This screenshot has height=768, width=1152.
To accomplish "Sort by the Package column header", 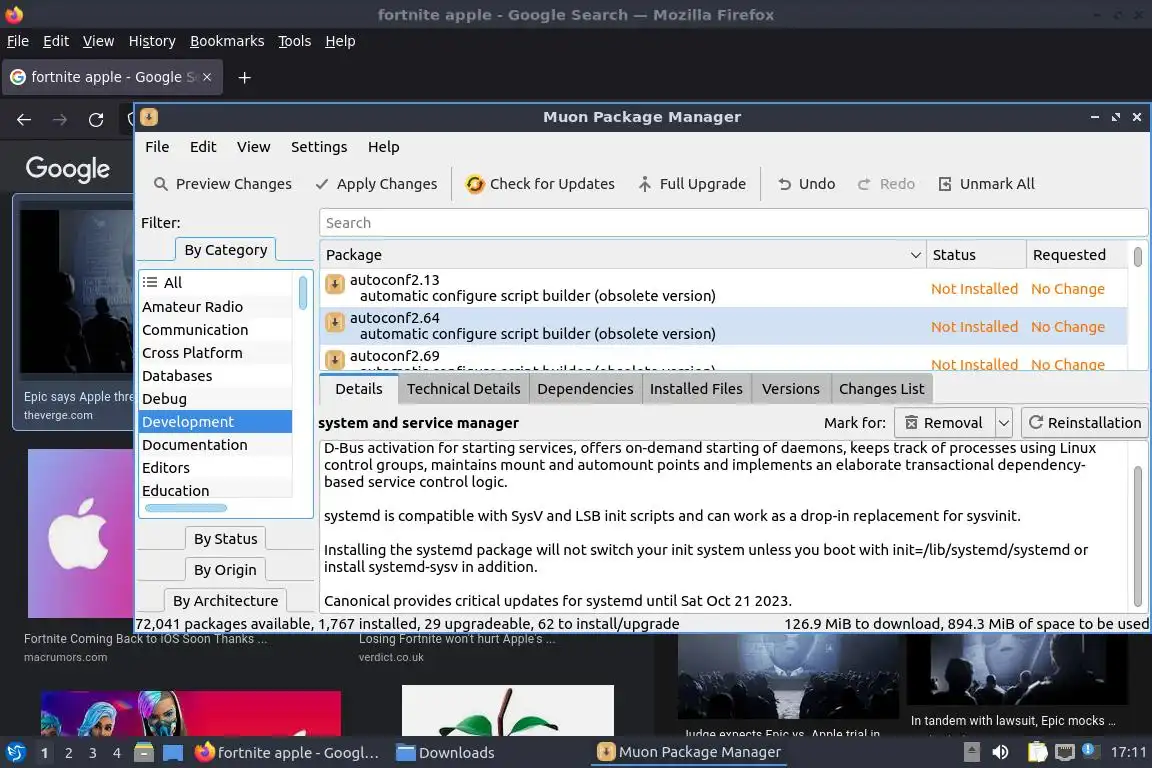I will [623, 254].
